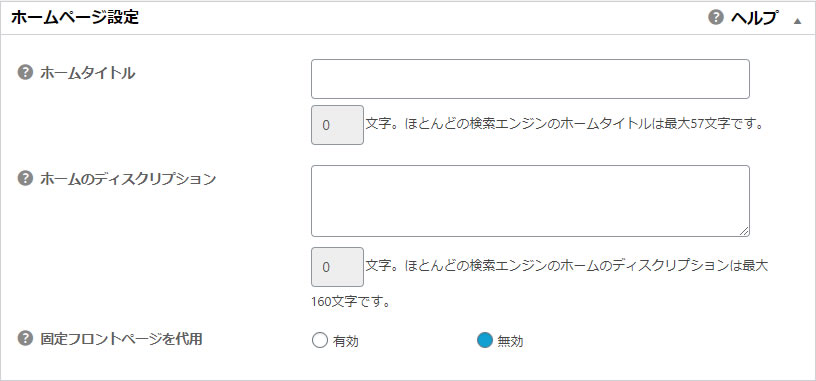Select the 有効 radio button

pos(320,341)
